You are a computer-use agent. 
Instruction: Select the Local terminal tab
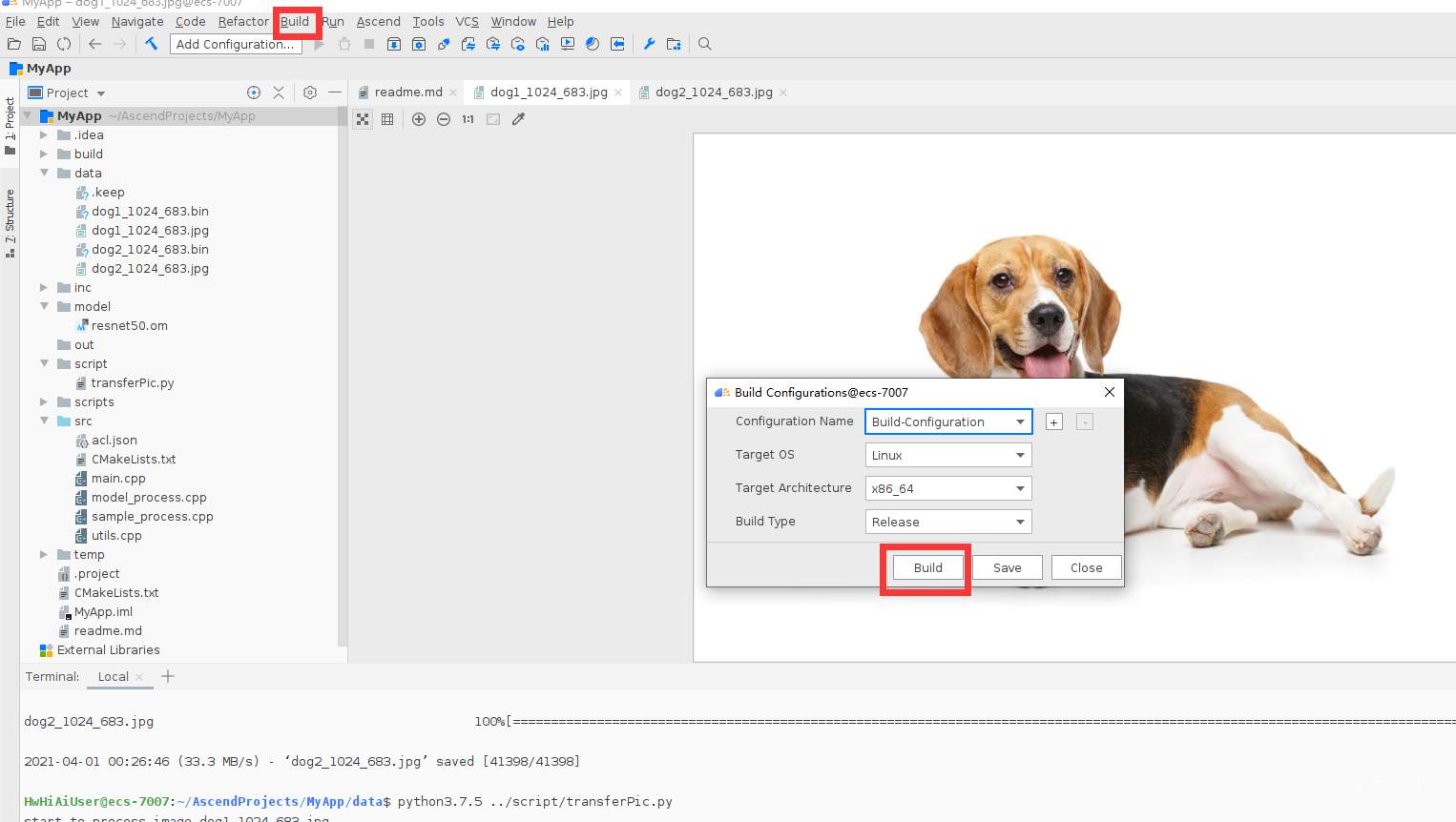[113, 676]
